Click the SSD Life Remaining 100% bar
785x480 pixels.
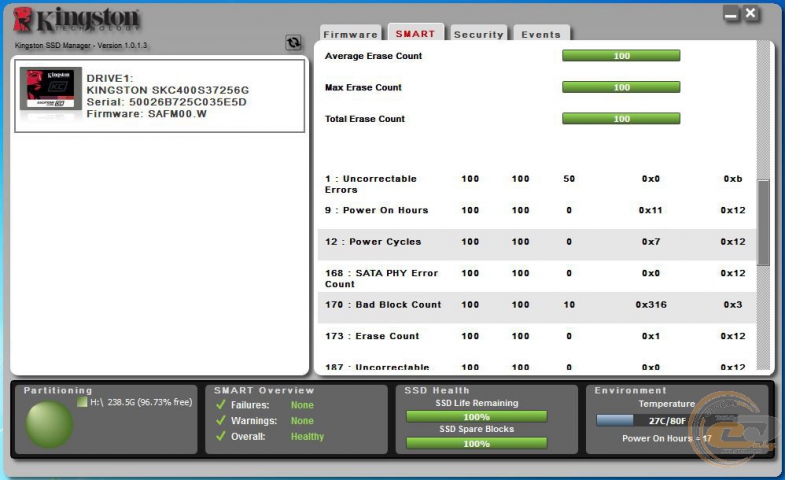pyautogui.click(x=477, y=416)
